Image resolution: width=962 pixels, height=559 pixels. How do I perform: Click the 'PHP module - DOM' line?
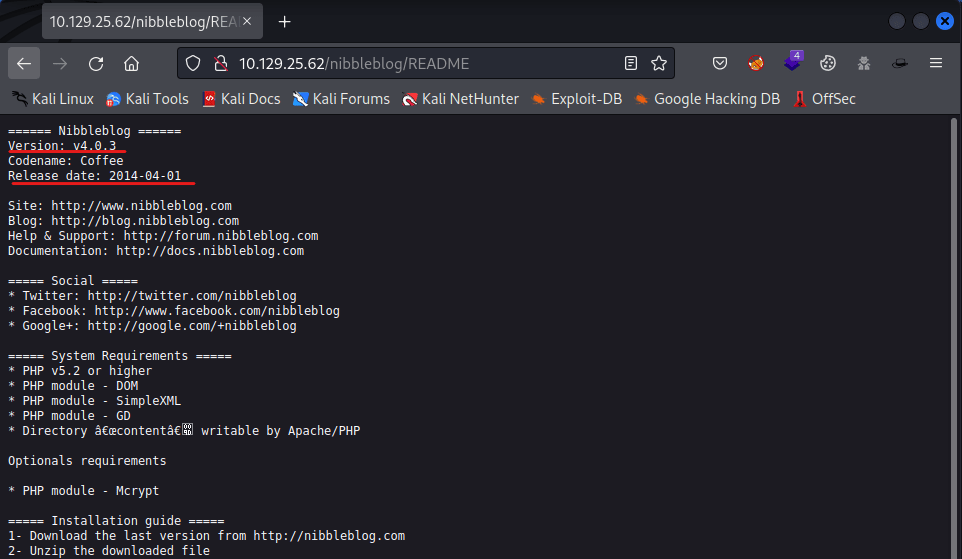point(73,385)
